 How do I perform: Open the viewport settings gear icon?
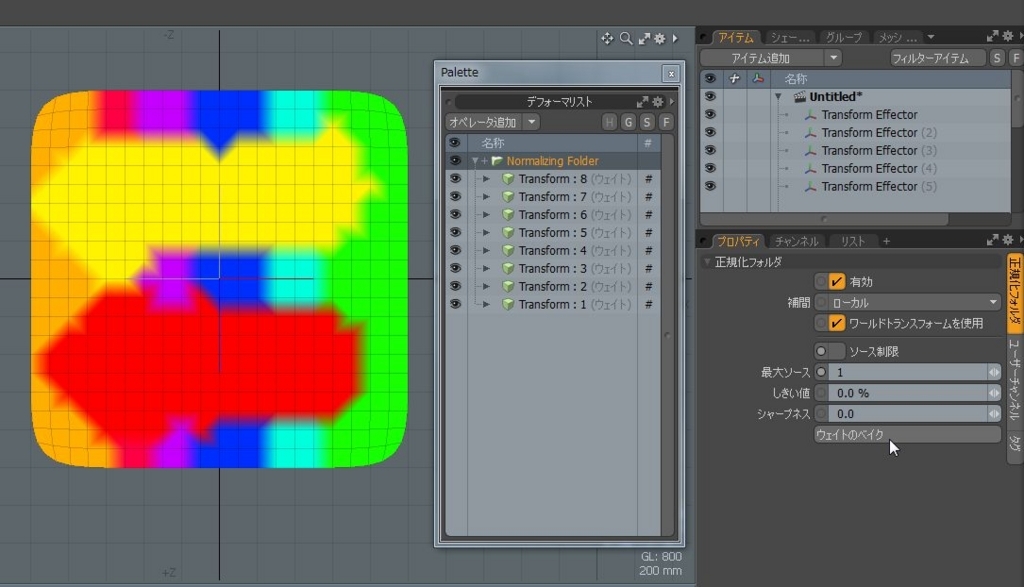660,39
